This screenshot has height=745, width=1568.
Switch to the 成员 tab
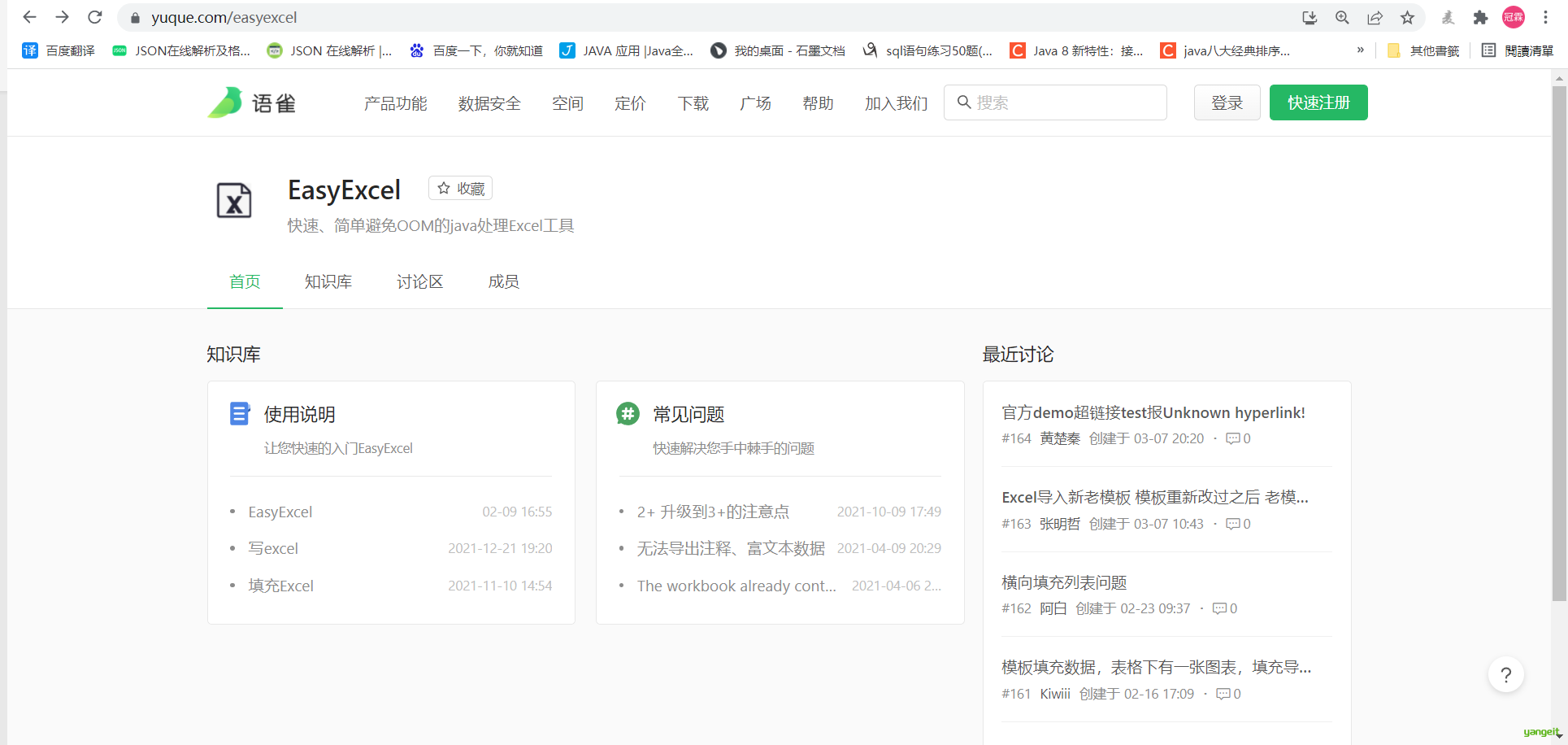tap(503, 281)
